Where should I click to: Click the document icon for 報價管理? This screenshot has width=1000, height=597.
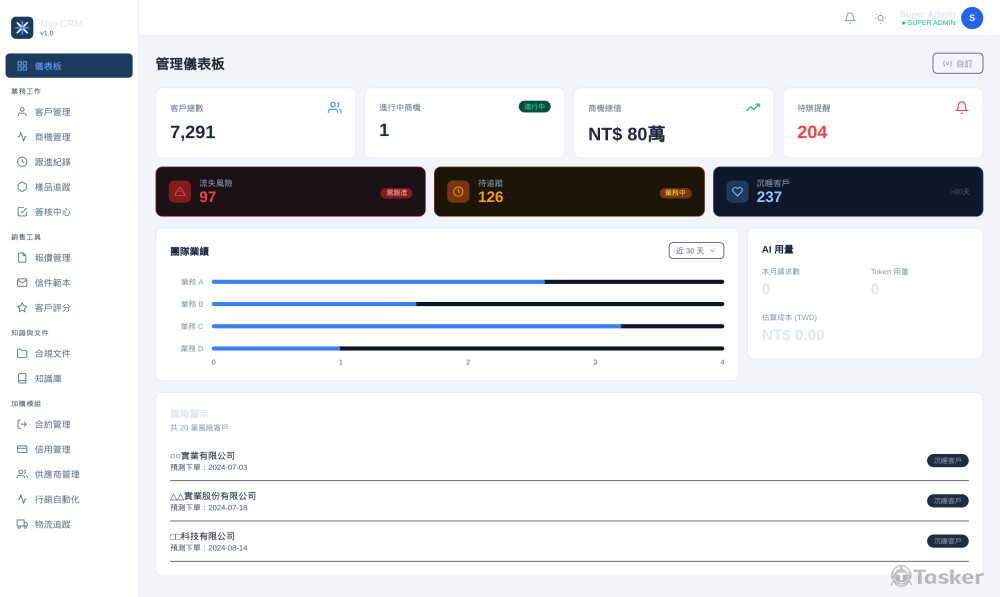pos(22,258)
